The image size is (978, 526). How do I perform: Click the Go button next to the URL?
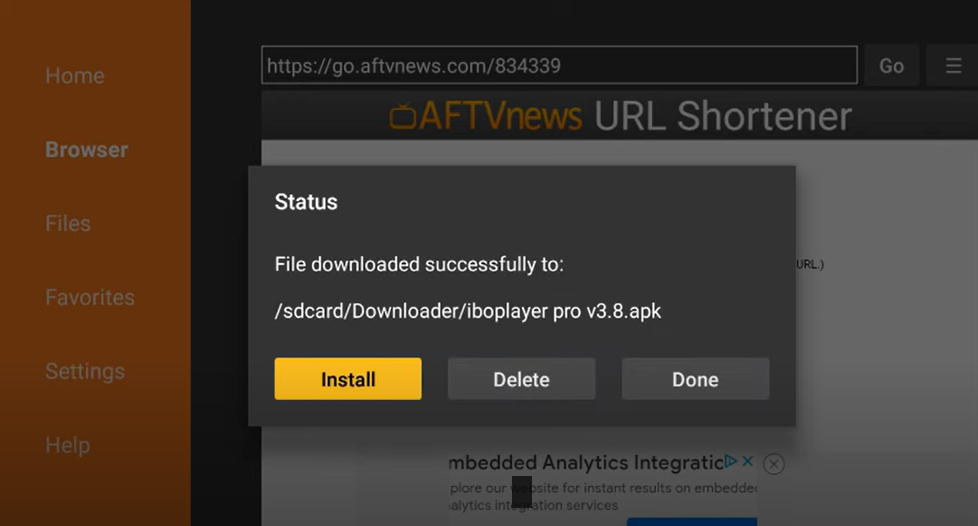(x=891, y=66)
